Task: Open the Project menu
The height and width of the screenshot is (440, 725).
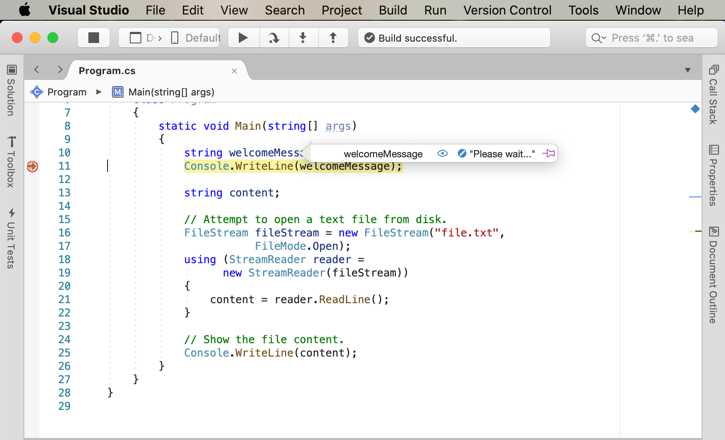Action: [x=342, y=10]
